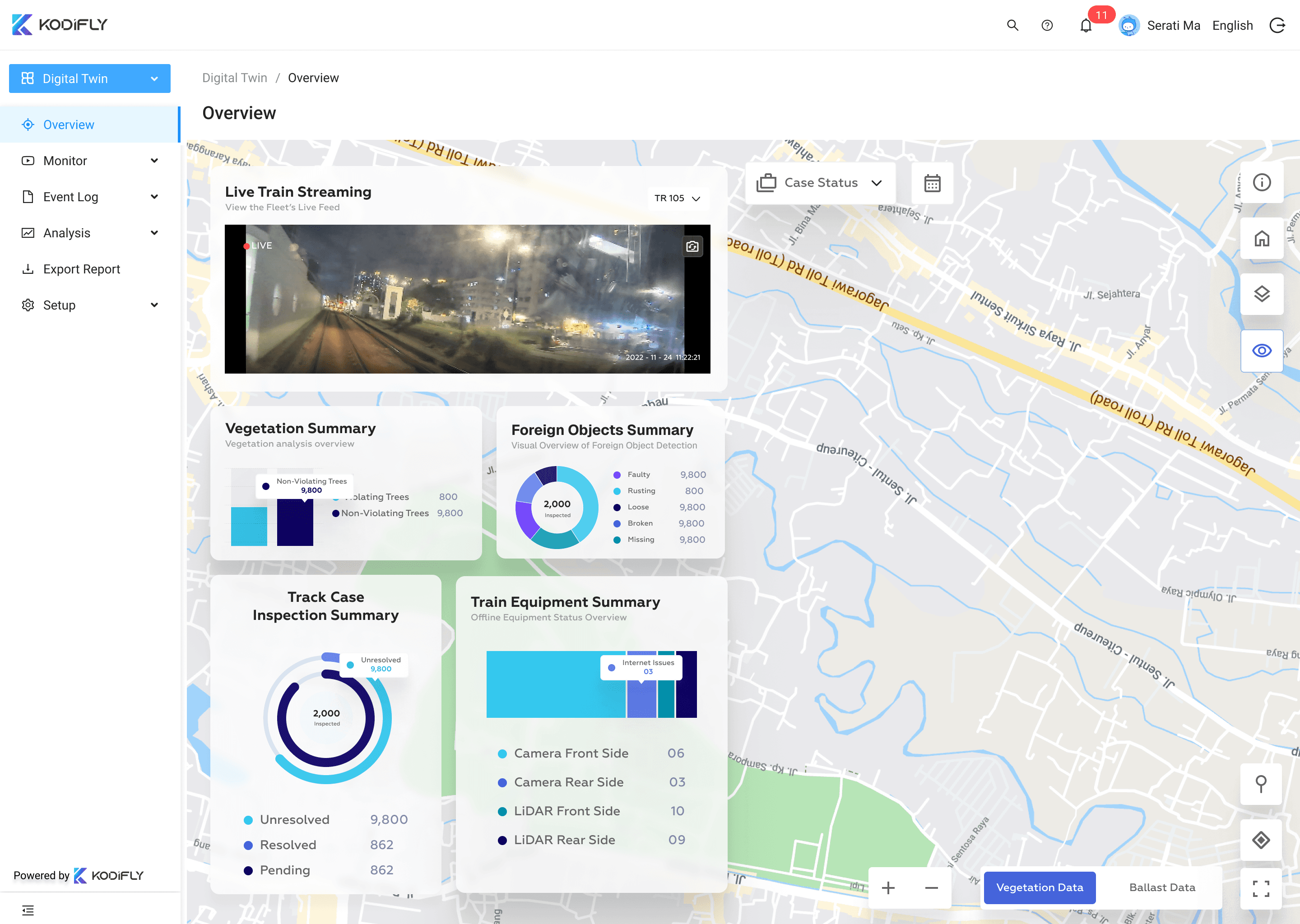Click the Digital Twin grid icon
This screenshot has height=924, width=1300.
click(x=28, y=79)
